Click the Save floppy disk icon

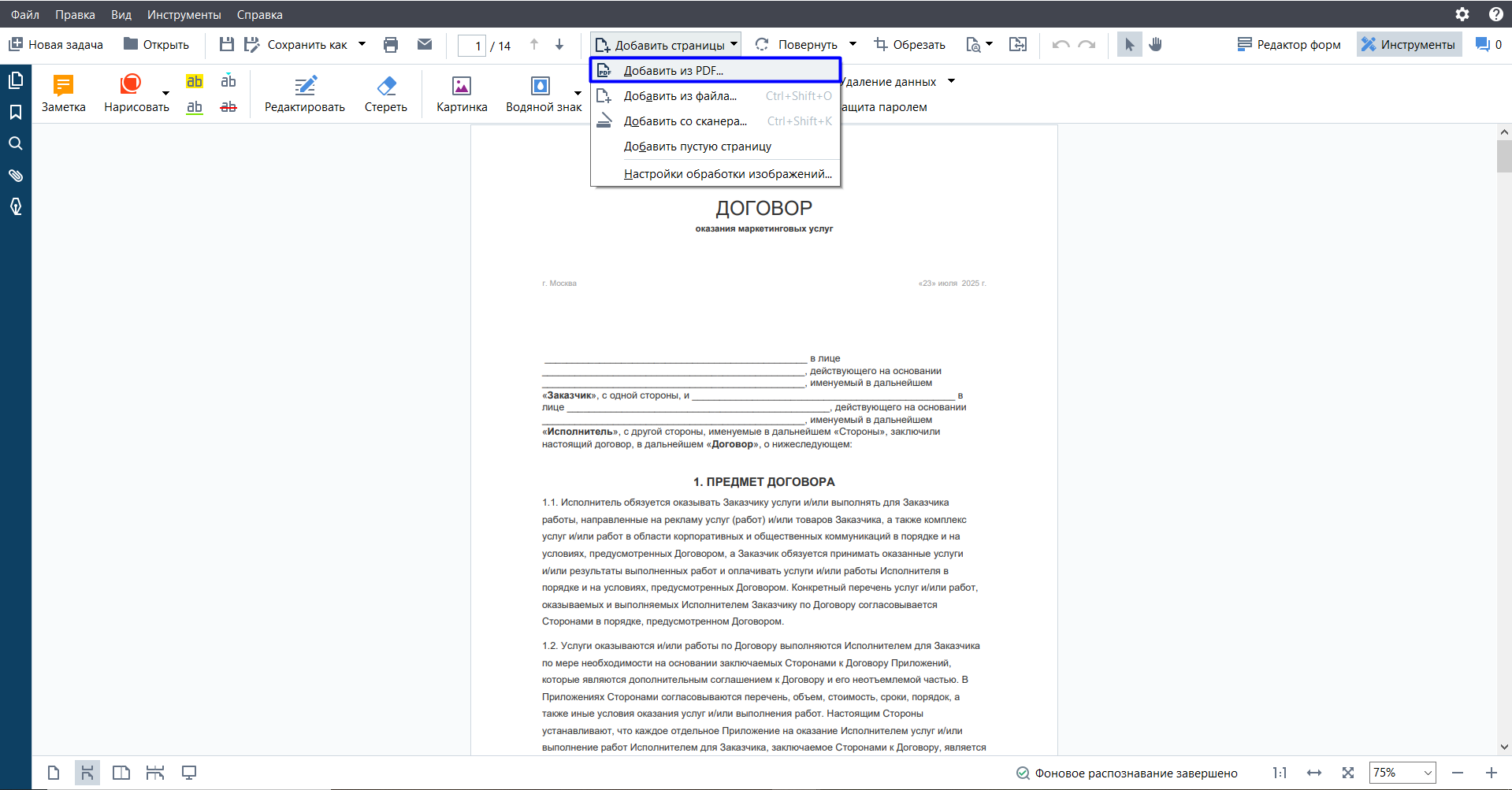227,44
